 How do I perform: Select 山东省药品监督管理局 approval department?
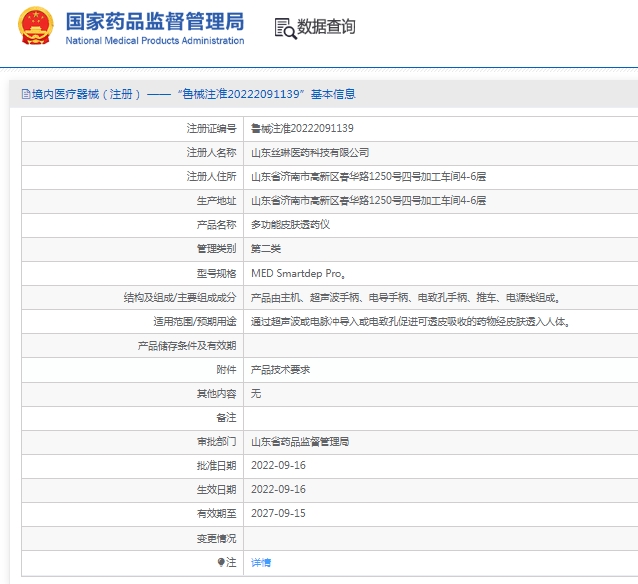300,442
